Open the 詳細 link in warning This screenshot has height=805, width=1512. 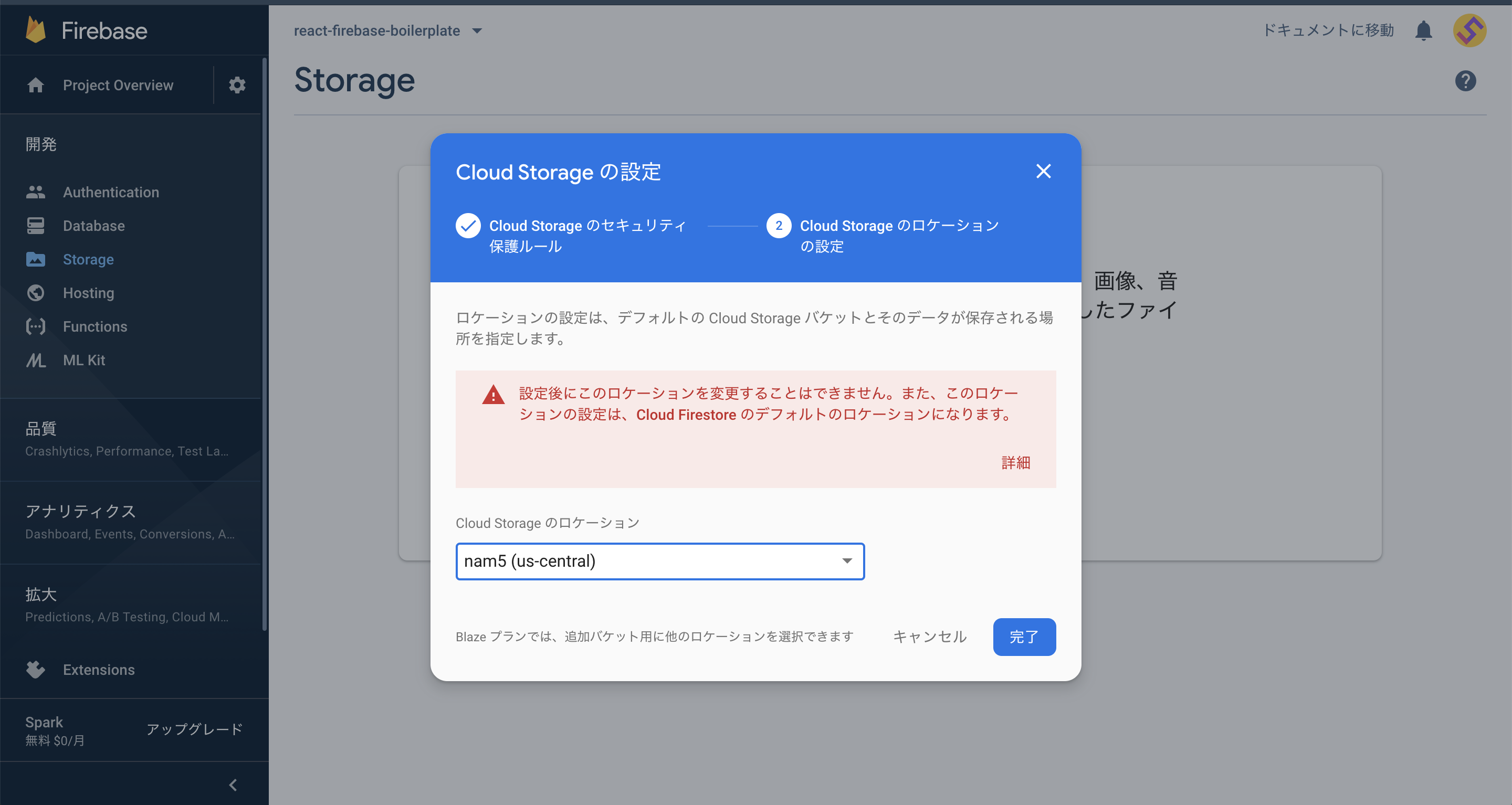point(1015,463)
